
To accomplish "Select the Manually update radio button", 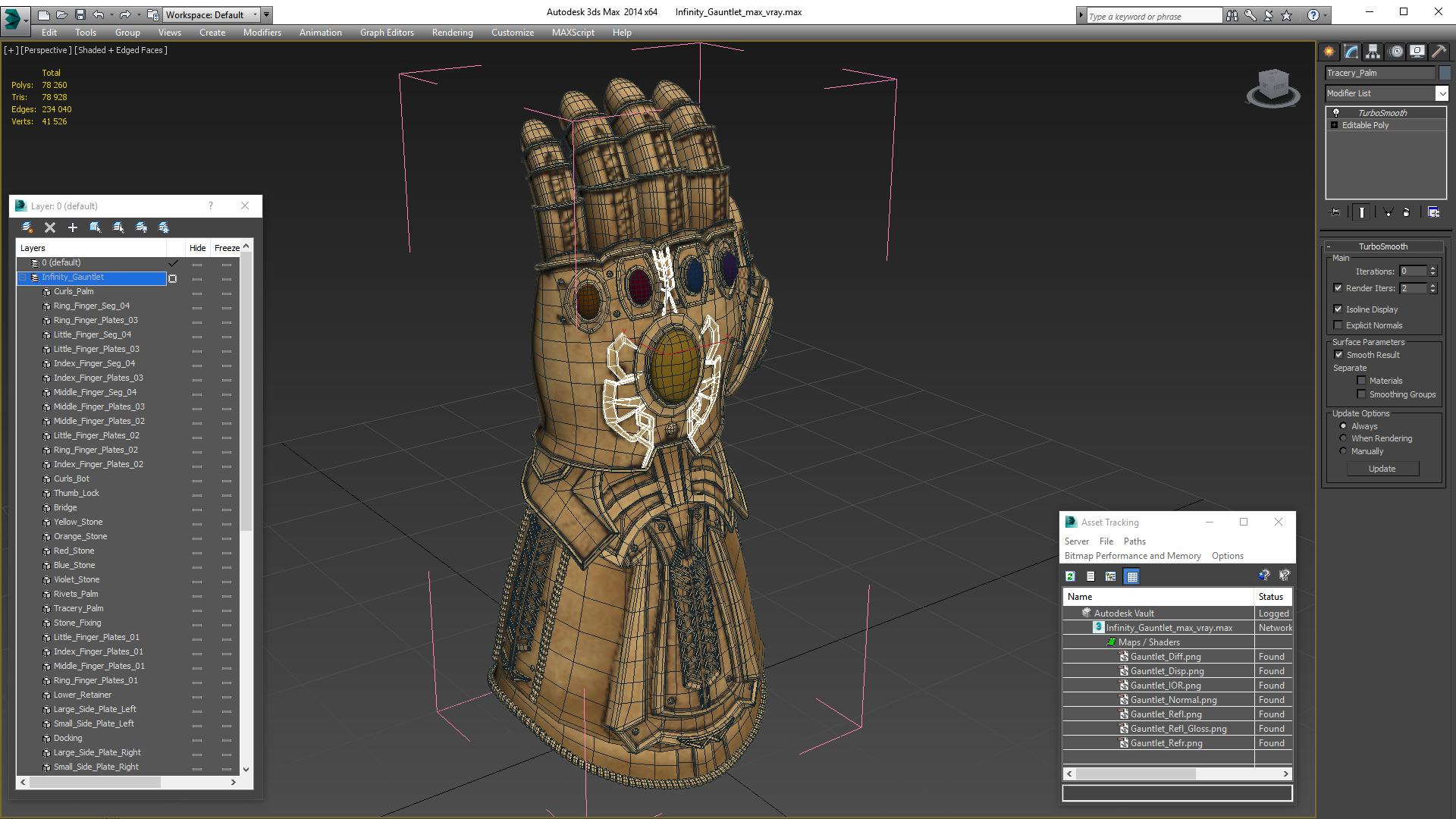I will pos(1344,451).
